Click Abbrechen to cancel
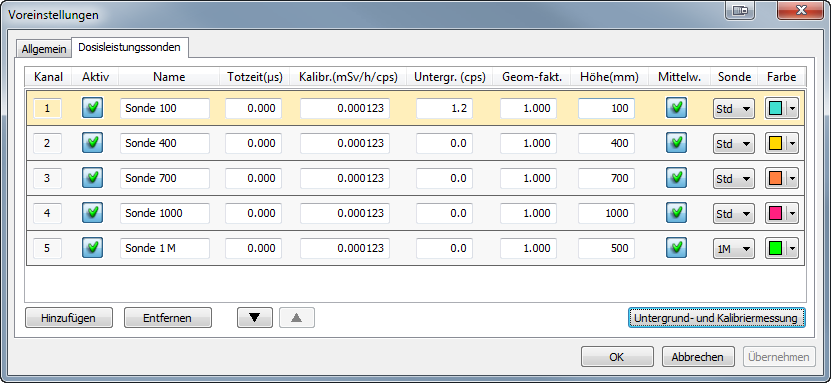Image resolution: width=831 pixels, height=383 pixels. point(698,357)
